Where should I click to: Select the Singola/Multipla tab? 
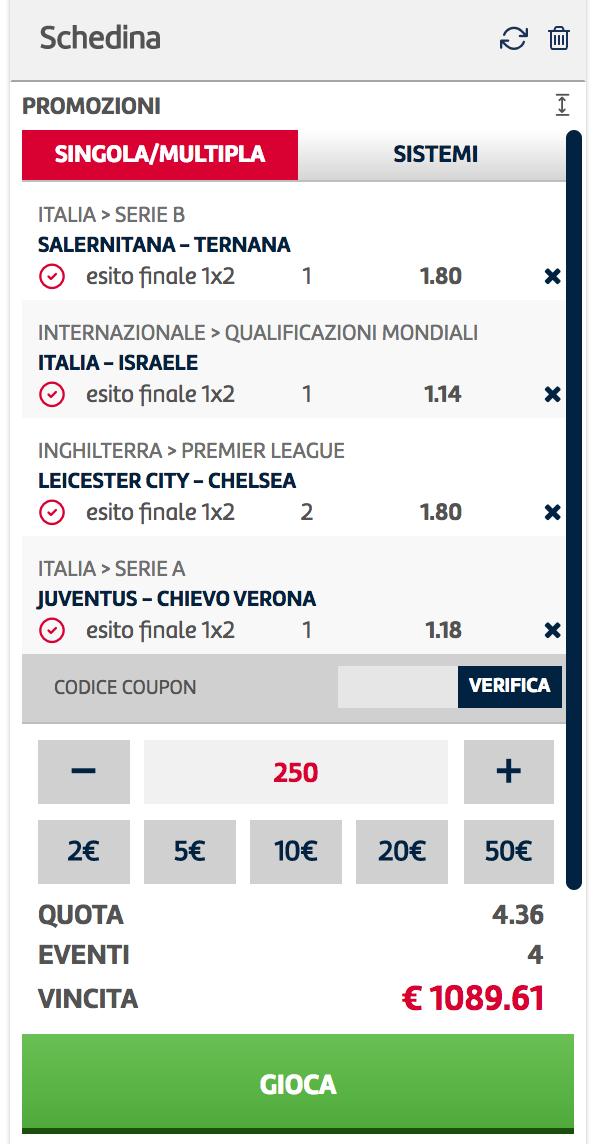(160, 155)
